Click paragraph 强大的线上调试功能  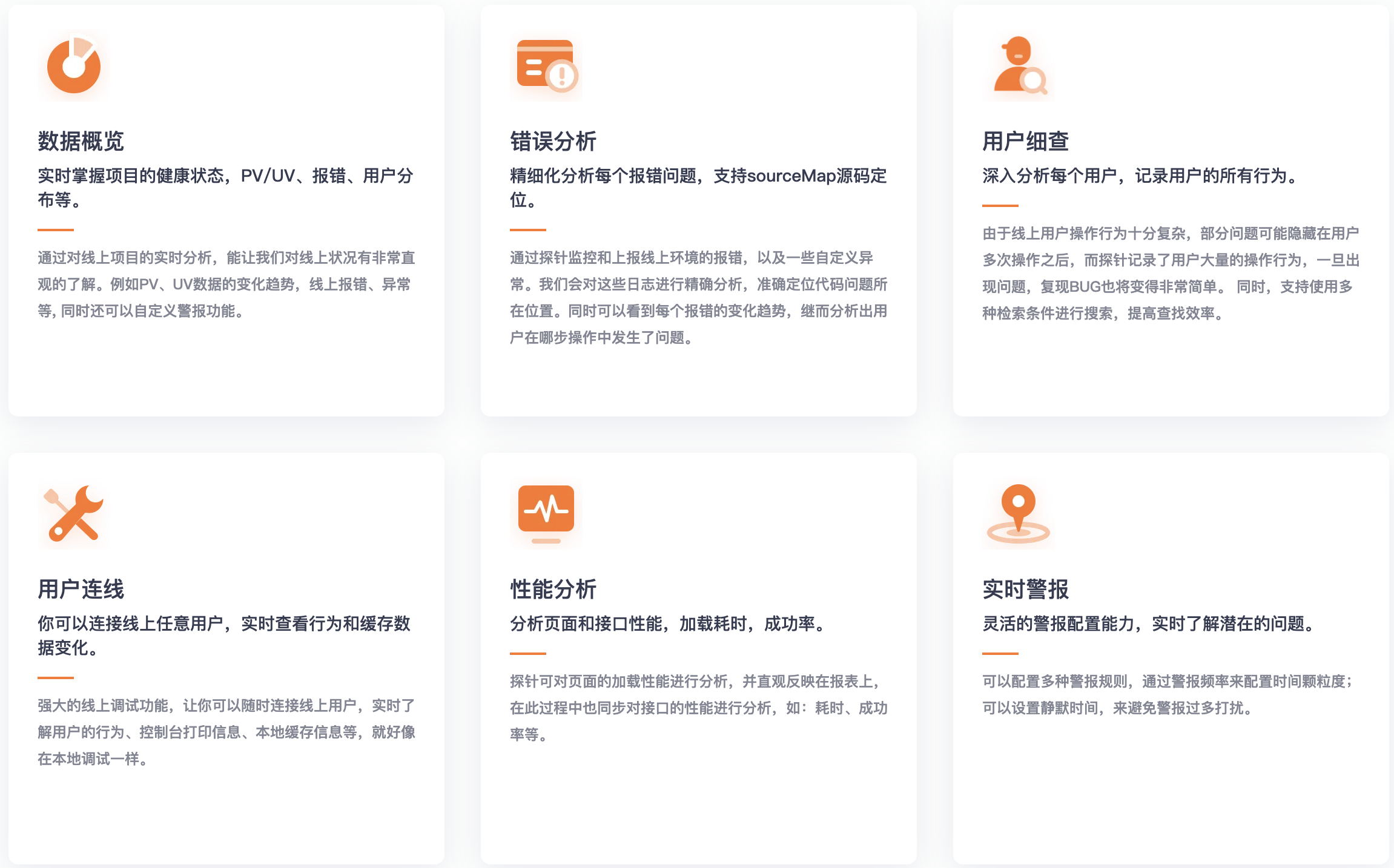click(226, 732)
